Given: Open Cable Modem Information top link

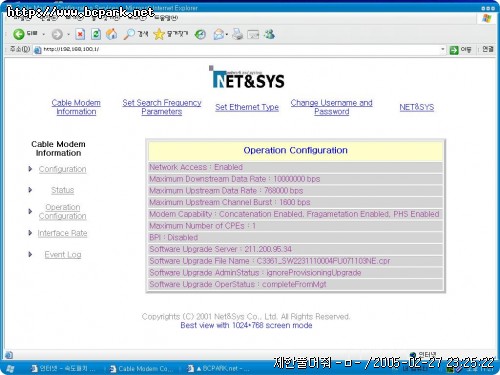Looking at the screenshot, I should click(x=76, y=107).
